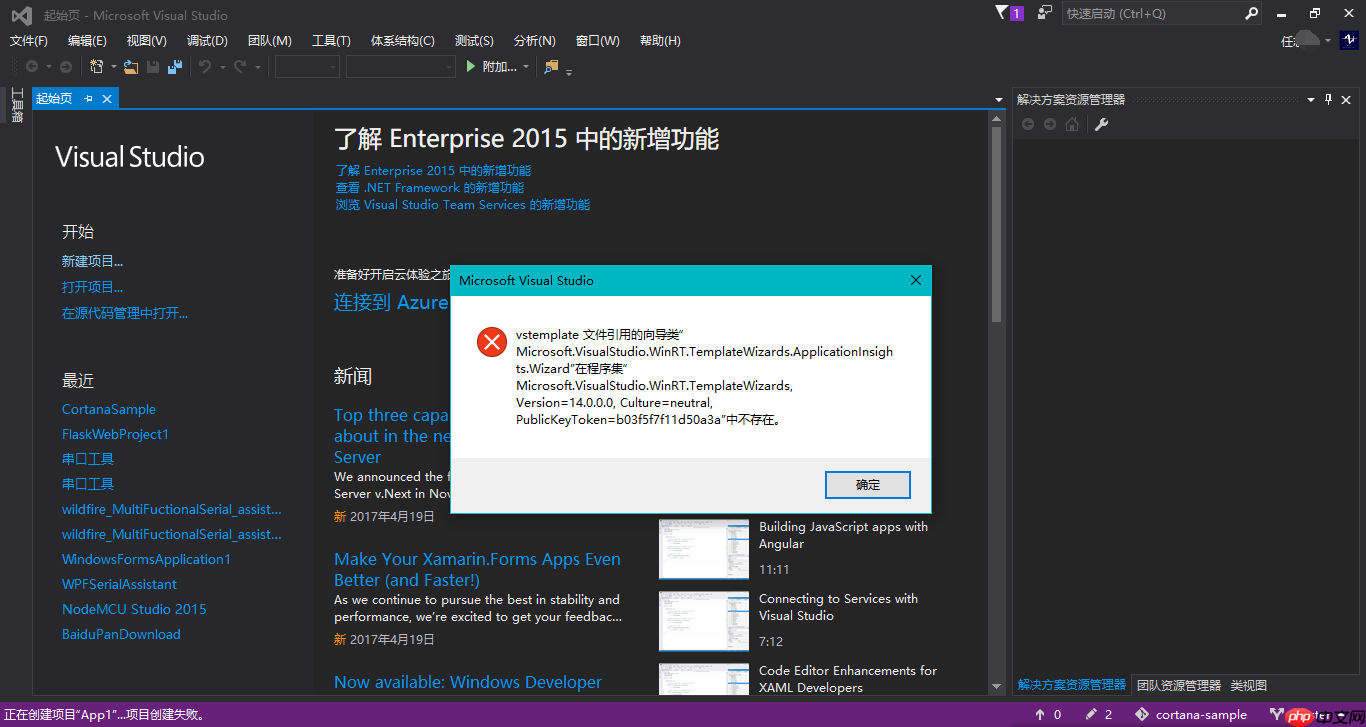Toggle the Start Page pin icon
Screen dimensions: 1366x727
88,98
